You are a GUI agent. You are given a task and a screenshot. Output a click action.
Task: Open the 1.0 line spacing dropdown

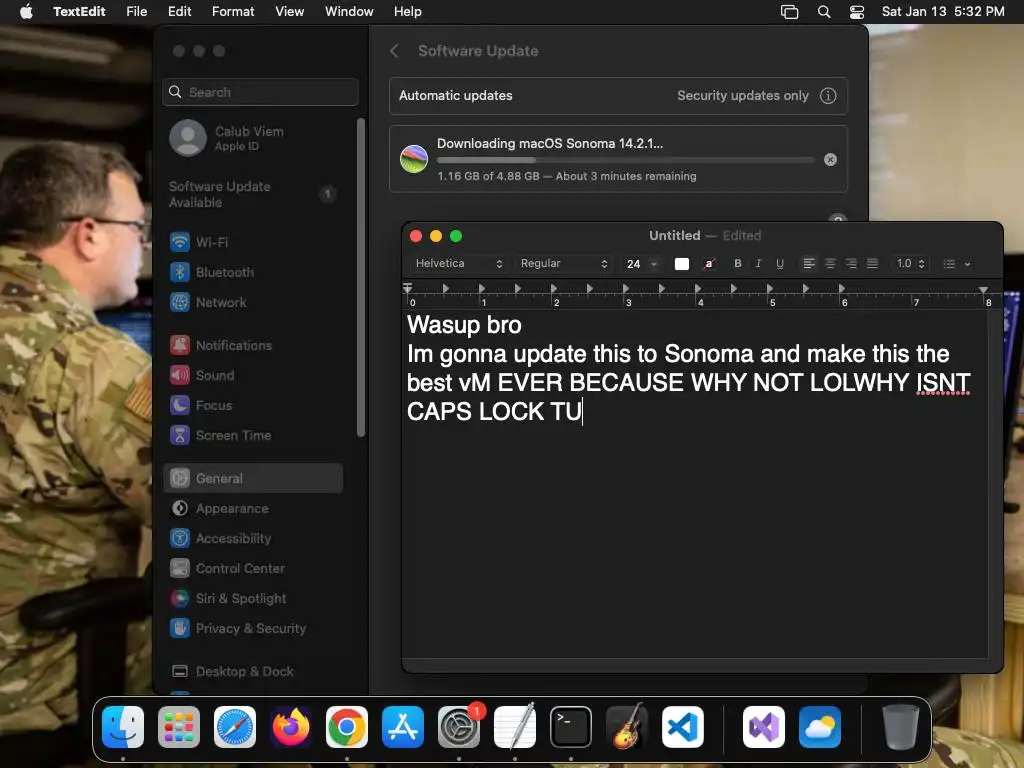pyautogui.click(x=910, y=263)
